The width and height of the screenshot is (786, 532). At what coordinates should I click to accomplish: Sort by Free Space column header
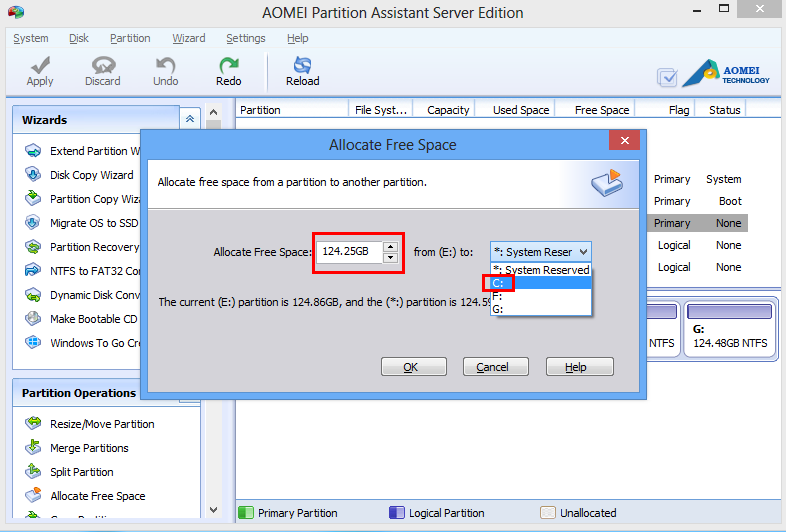click(595, 110)
